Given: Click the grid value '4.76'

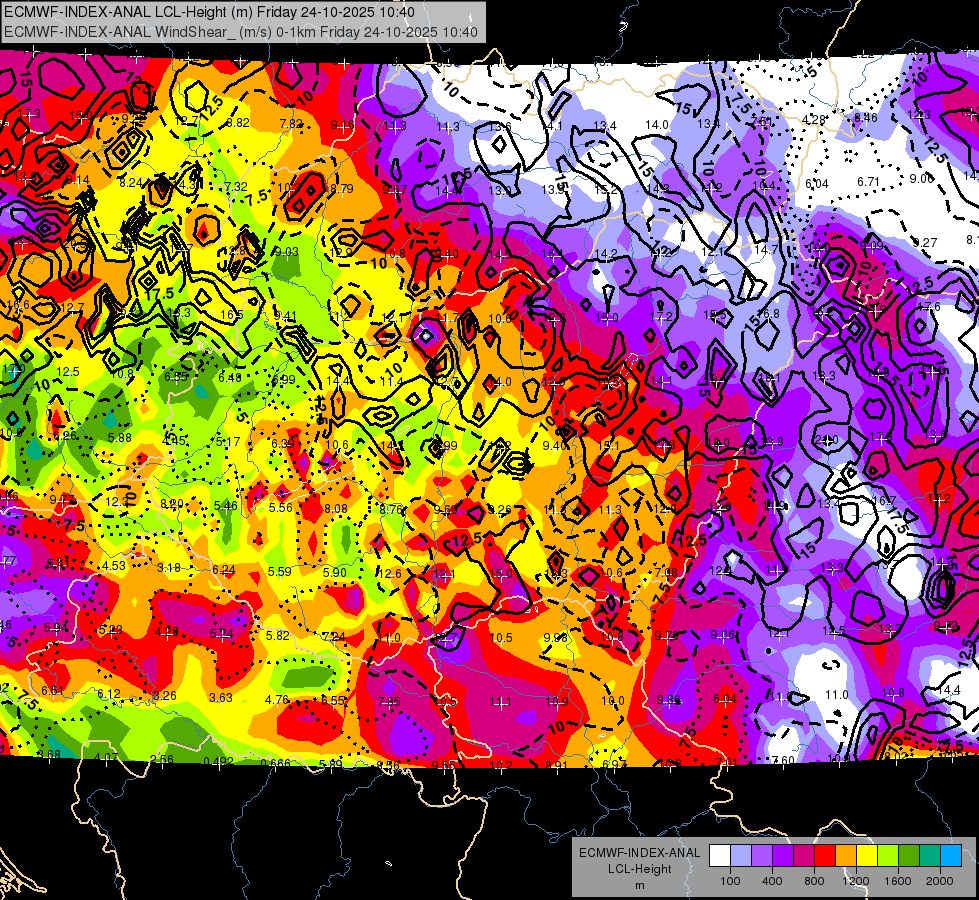Looking at the screenshot, I should (277, 700).
